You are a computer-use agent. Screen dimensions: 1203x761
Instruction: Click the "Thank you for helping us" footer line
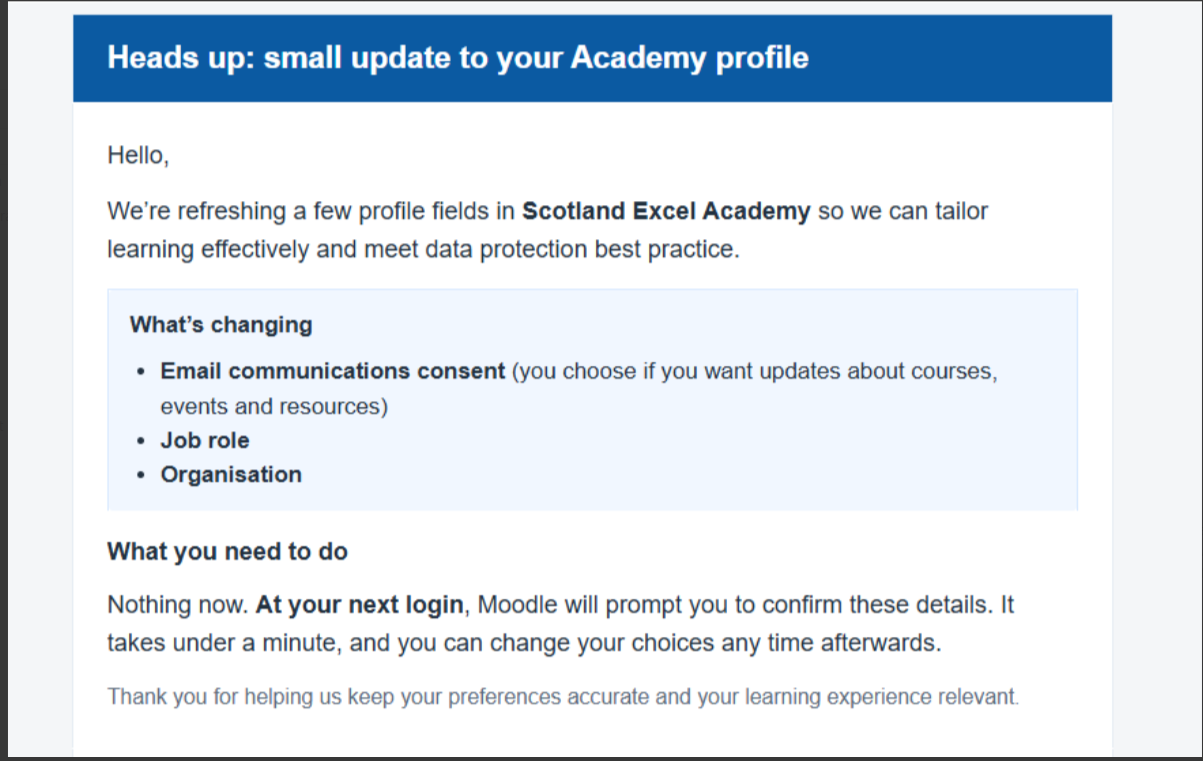tap(563, 696)
